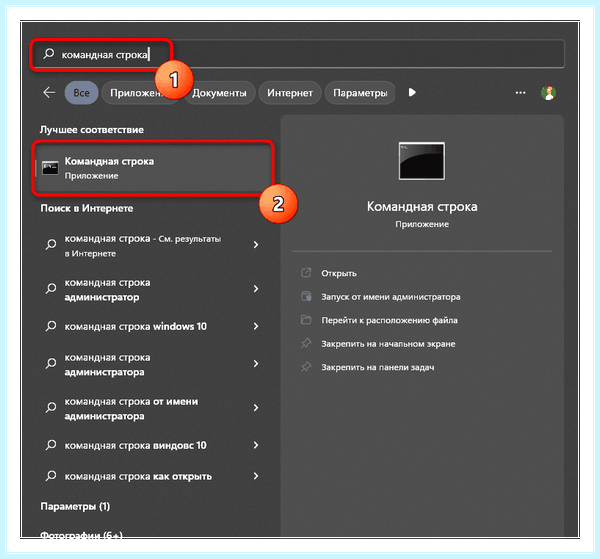This screenshot has height=559, width=600.
Task: Click Открыть action
Action: click(x=339, y=273)
